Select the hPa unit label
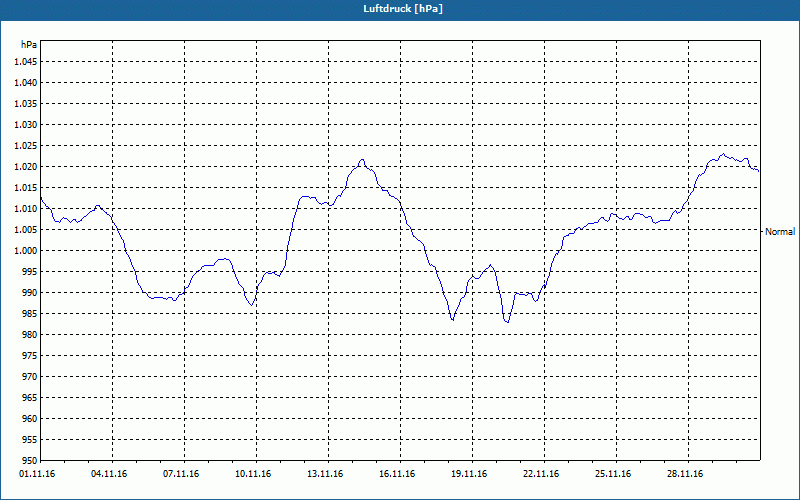This screenshot has width=800, height=500. (29, 44)
